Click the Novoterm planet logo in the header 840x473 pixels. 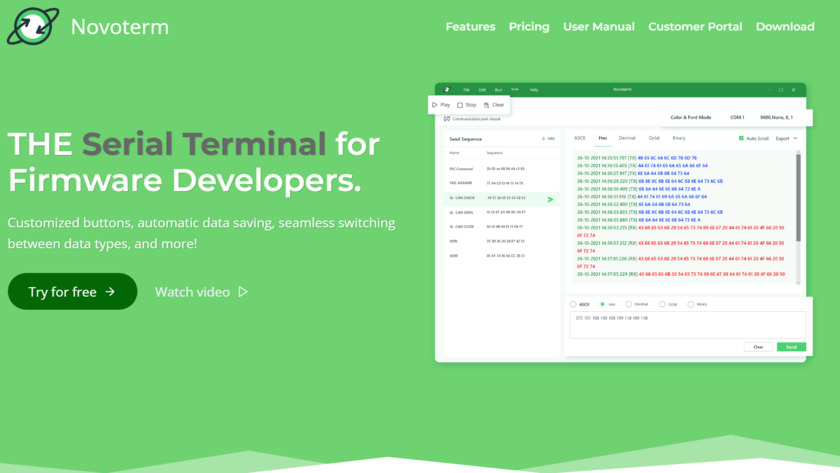coord(33,26)
